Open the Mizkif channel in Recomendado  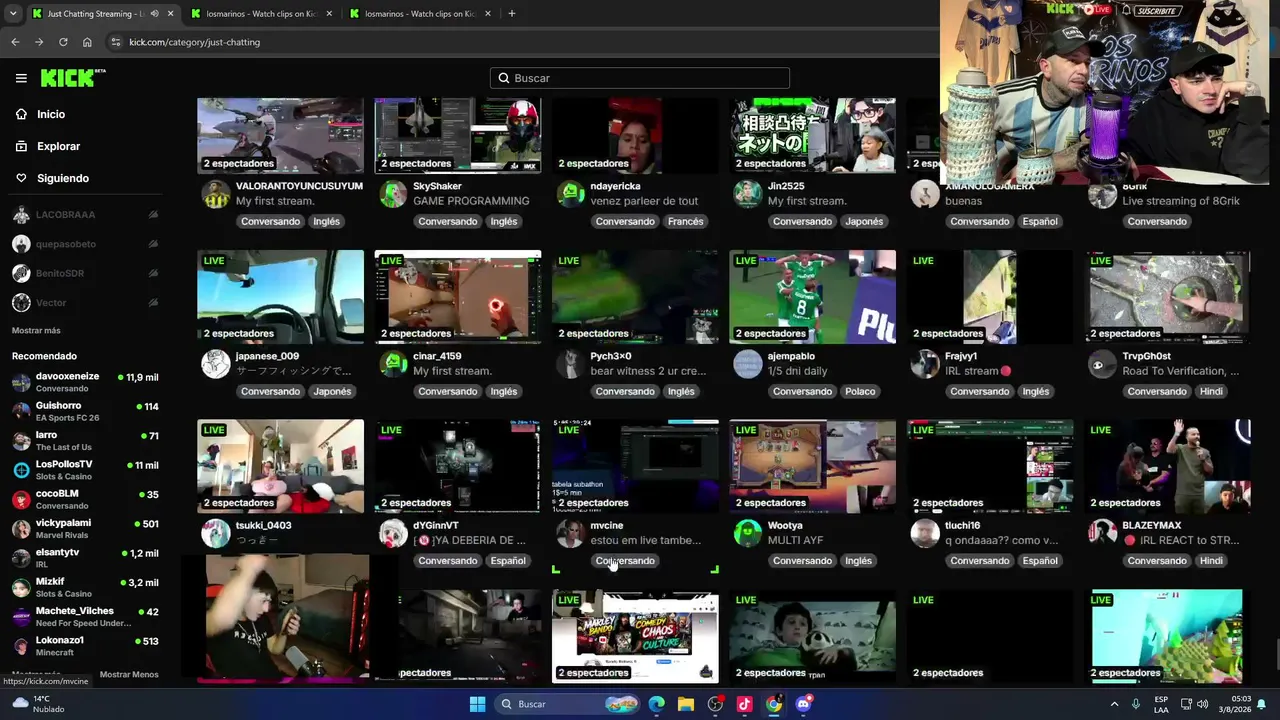coord(85,586)
